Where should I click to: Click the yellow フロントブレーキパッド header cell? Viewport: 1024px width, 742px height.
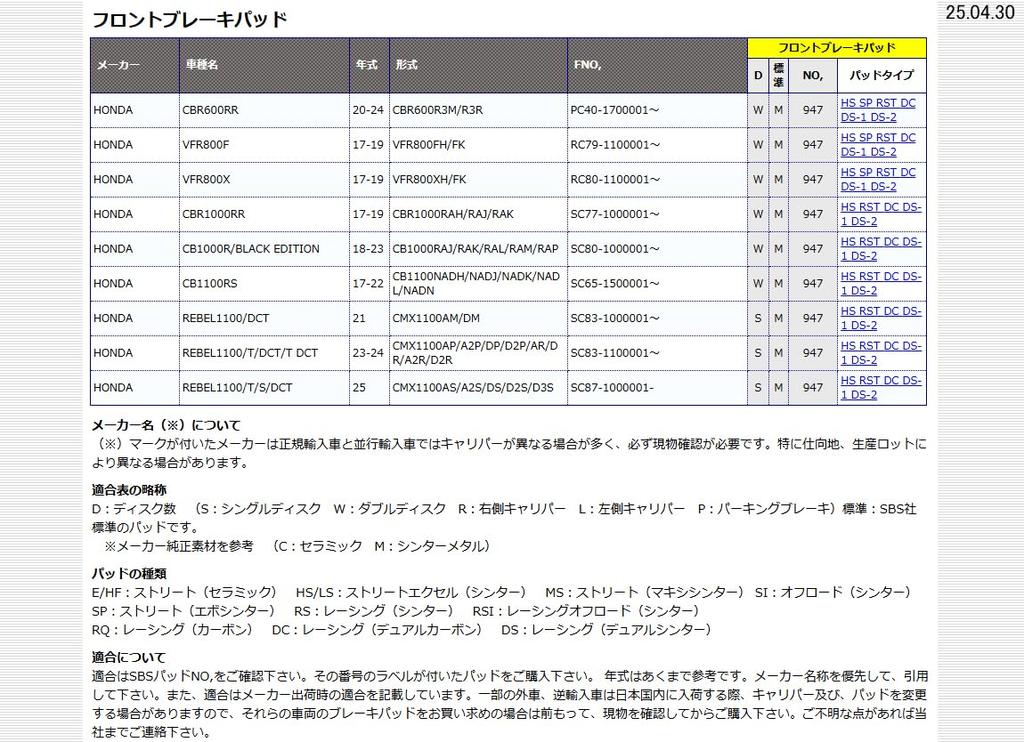[836, 47]
